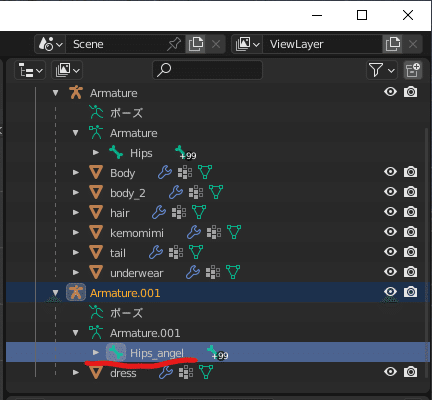Collapse the Armature data block
432x400 pixels.
coord(76,133)
